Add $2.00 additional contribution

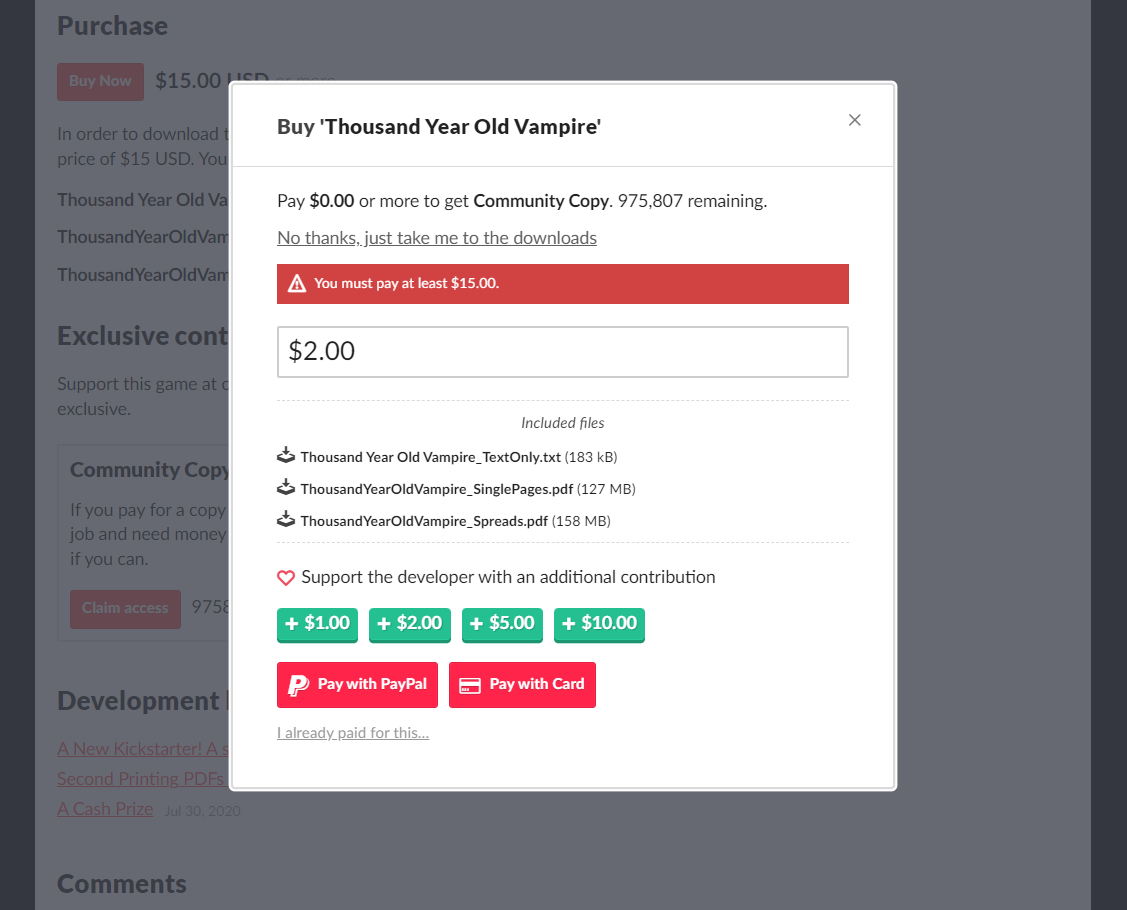click(x=410, y=624)
